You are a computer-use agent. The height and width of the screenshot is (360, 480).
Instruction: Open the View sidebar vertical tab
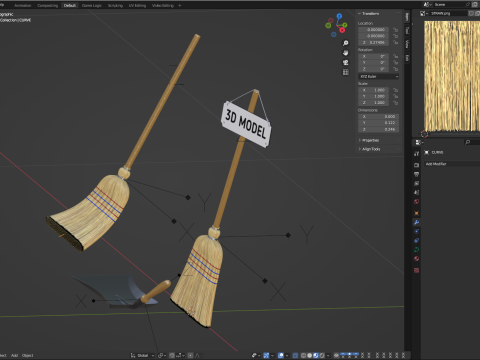click(x=407, y=44)
